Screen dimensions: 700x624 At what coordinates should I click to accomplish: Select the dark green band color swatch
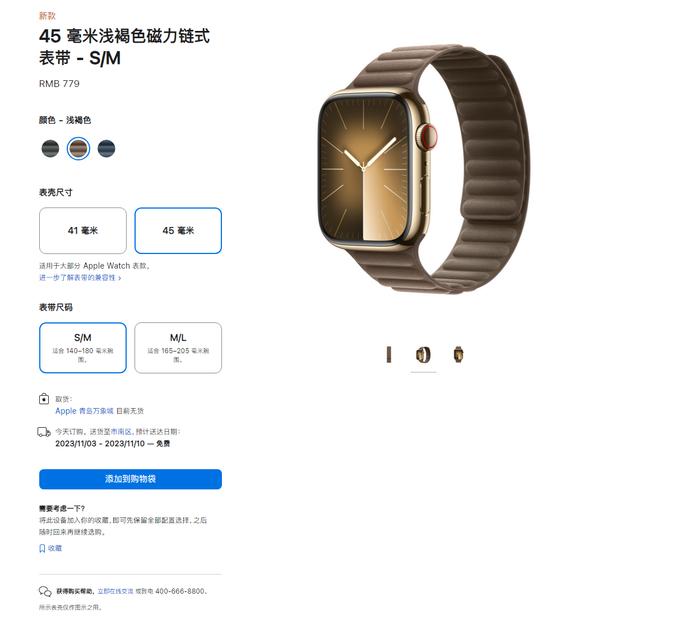(x=50, y=149)
